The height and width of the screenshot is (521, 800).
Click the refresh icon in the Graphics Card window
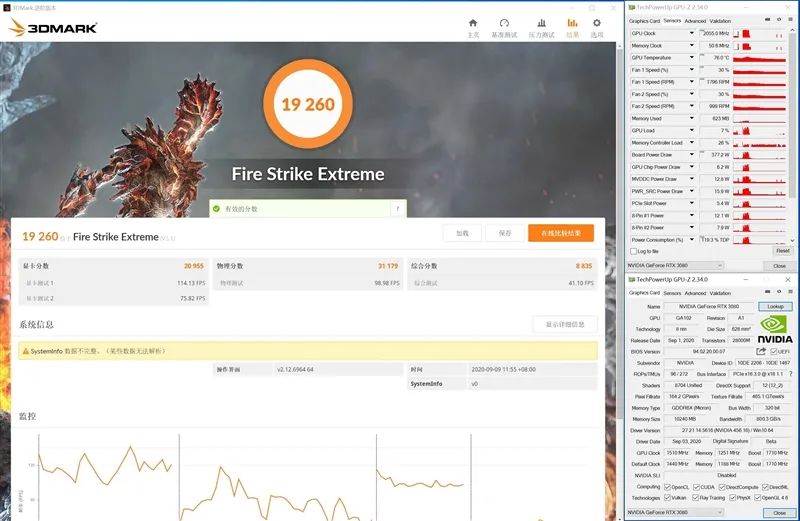[x=779, y=292]
